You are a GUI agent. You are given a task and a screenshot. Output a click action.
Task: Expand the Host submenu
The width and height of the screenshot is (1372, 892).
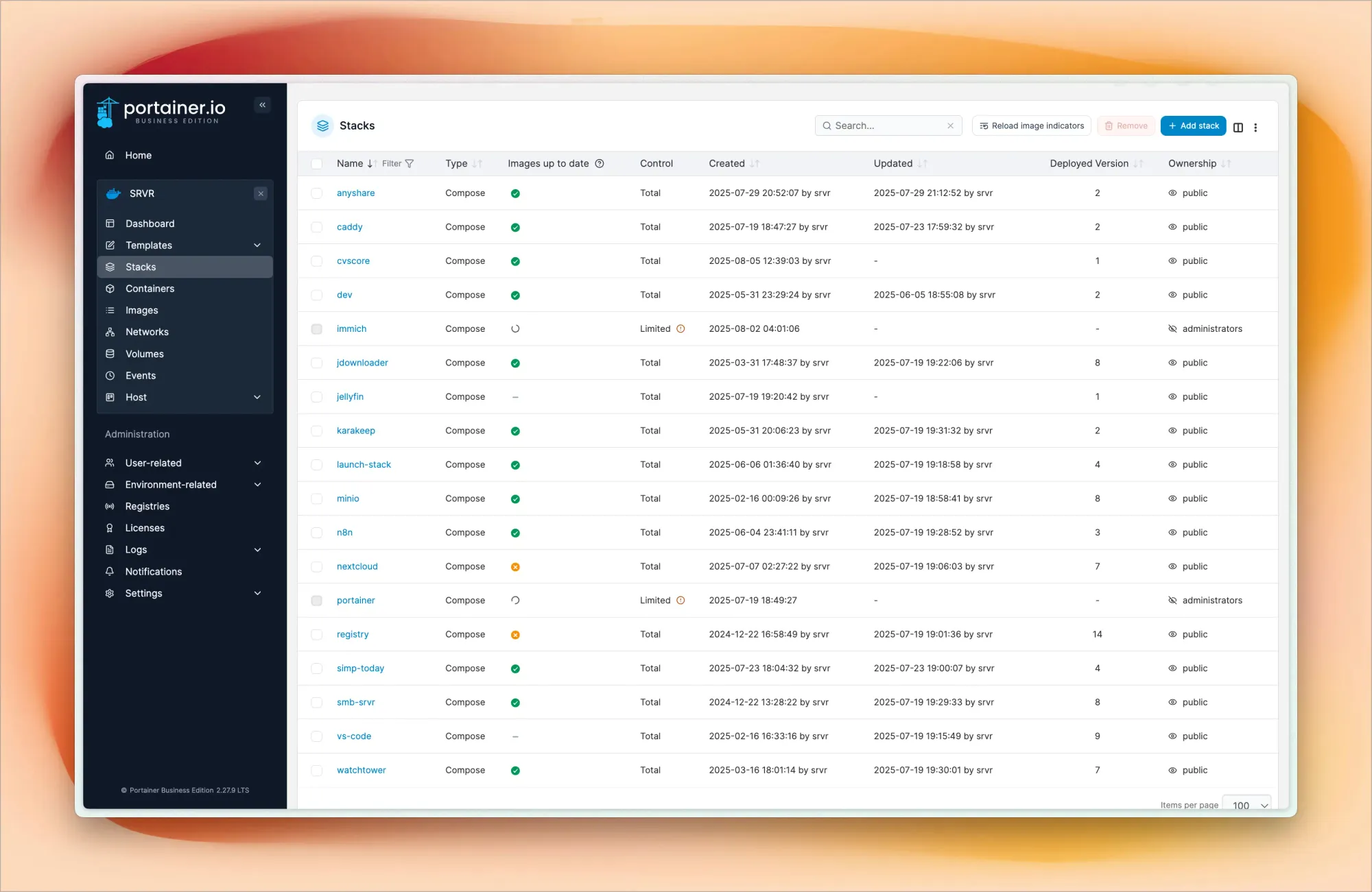pos(257,397)
